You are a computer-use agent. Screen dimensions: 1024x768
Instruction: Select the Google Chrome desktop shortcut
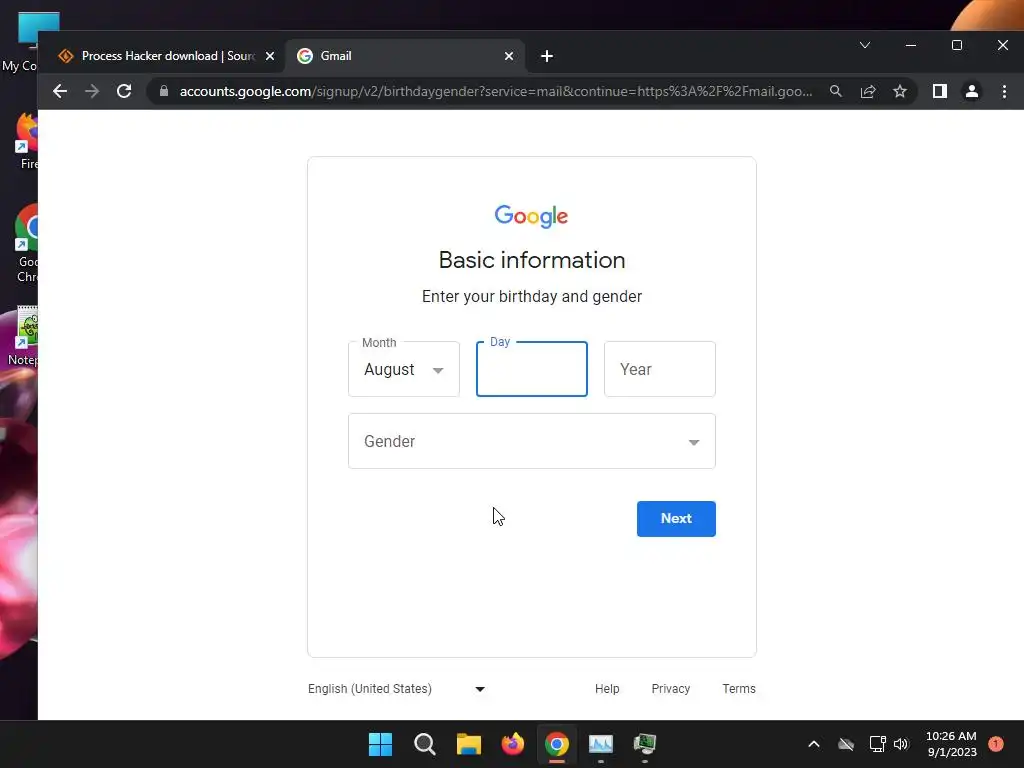(x=26, y=244)
